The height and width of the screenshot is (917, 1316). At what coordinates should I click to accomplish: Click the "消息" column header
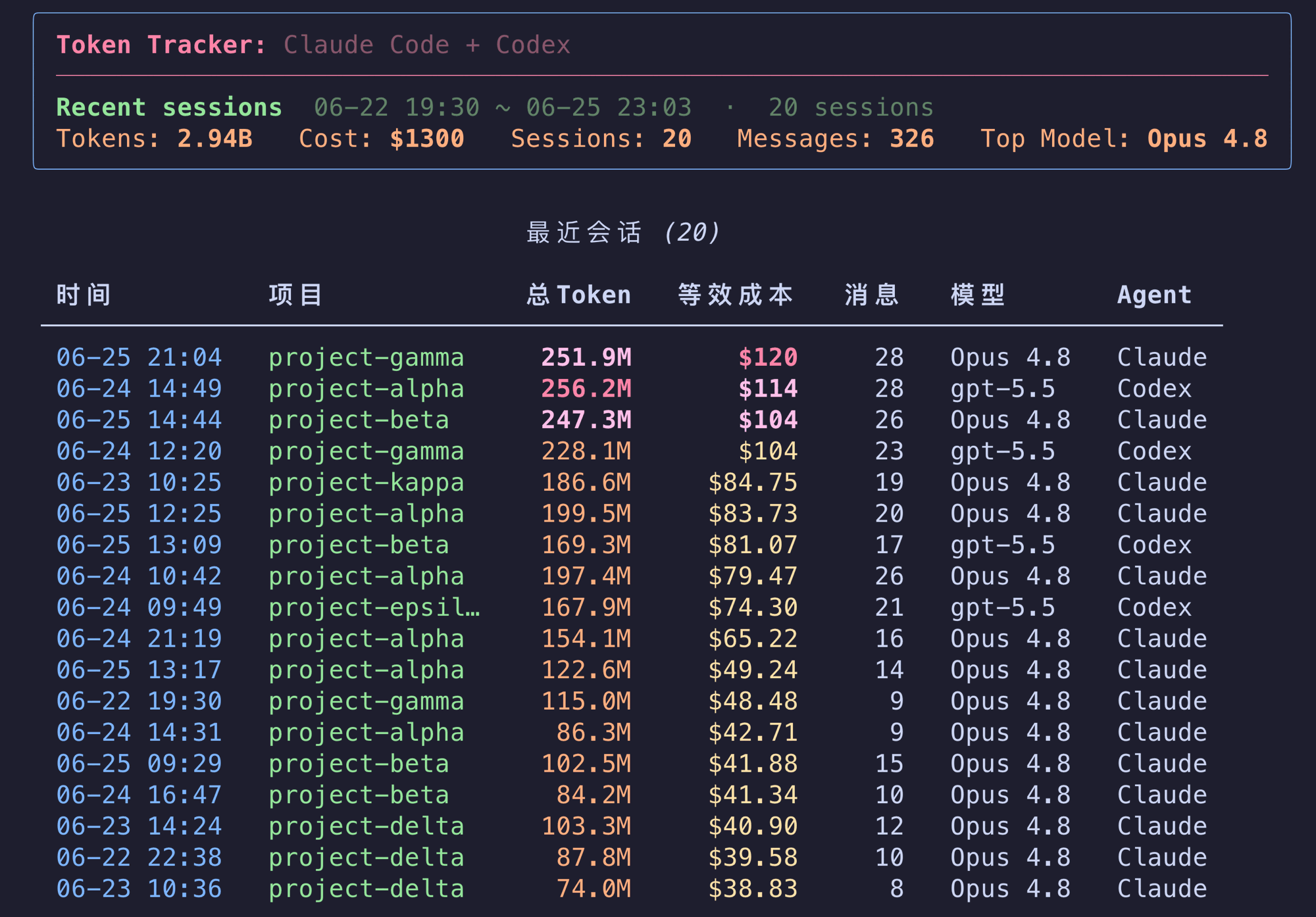(872, 295)
